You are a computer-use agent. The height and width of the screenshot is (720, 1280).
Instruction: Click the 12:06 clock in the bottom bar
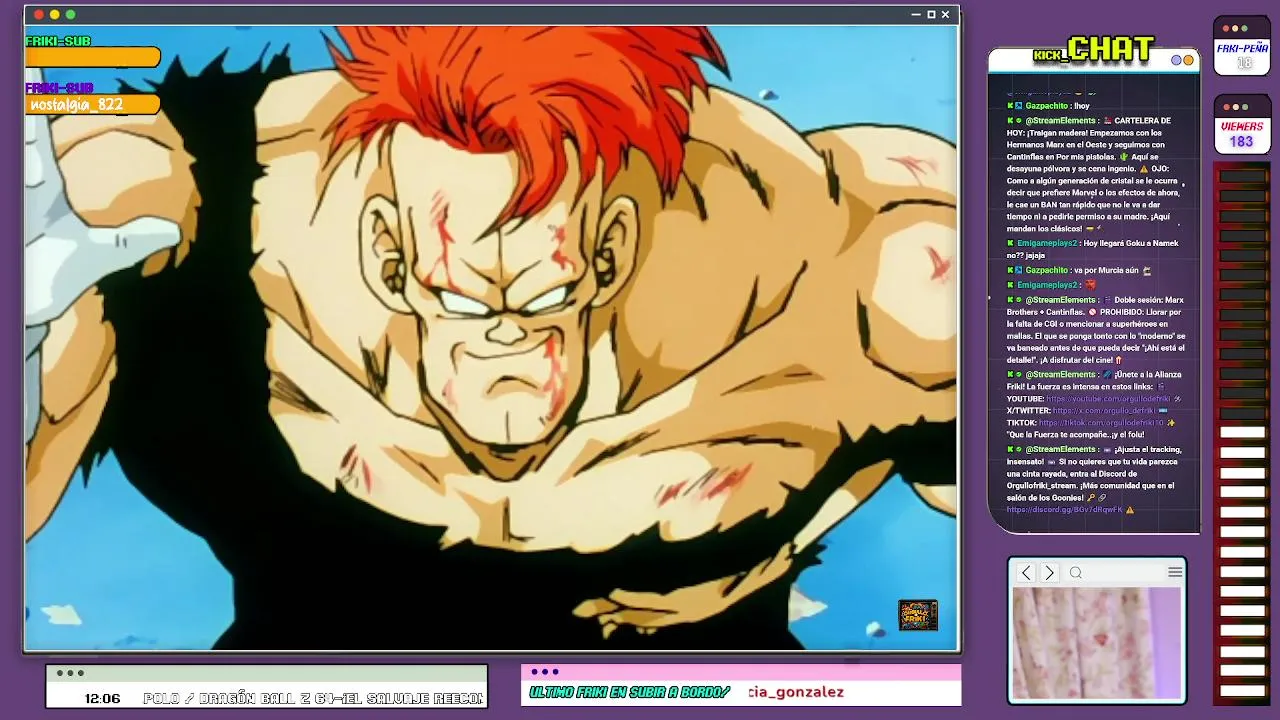click(x=102, y=699)
